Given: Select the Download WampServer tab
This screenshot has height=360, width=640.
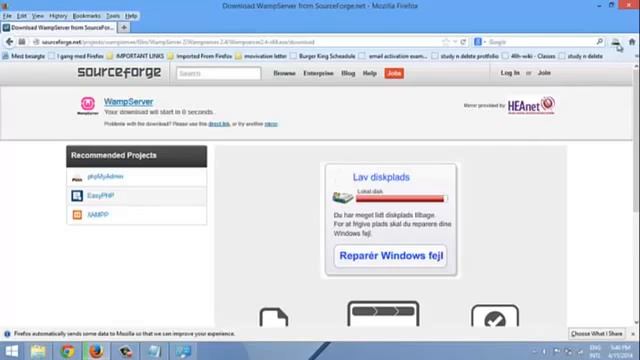Looking at the screenshot, I should 59,27.
